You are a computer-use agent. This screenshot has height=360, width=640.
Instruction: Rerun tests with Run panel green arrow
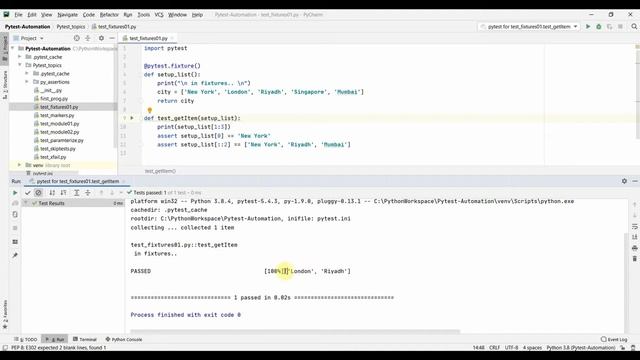(x=15, y=193)
